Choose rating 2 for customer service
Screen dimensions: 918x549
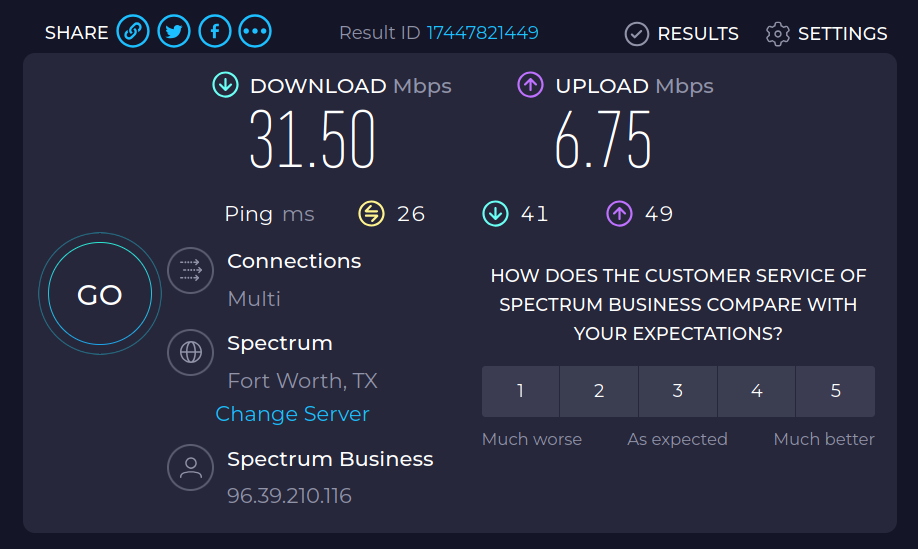[599, 391]
